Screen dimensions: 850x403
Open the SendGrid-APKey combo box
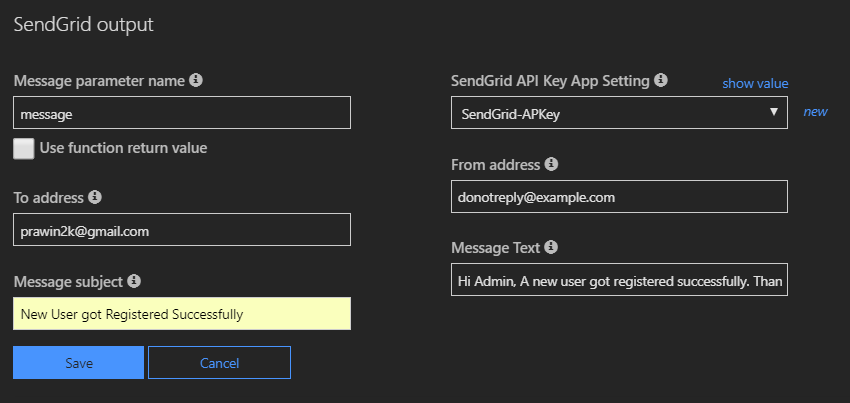[610, 113]
